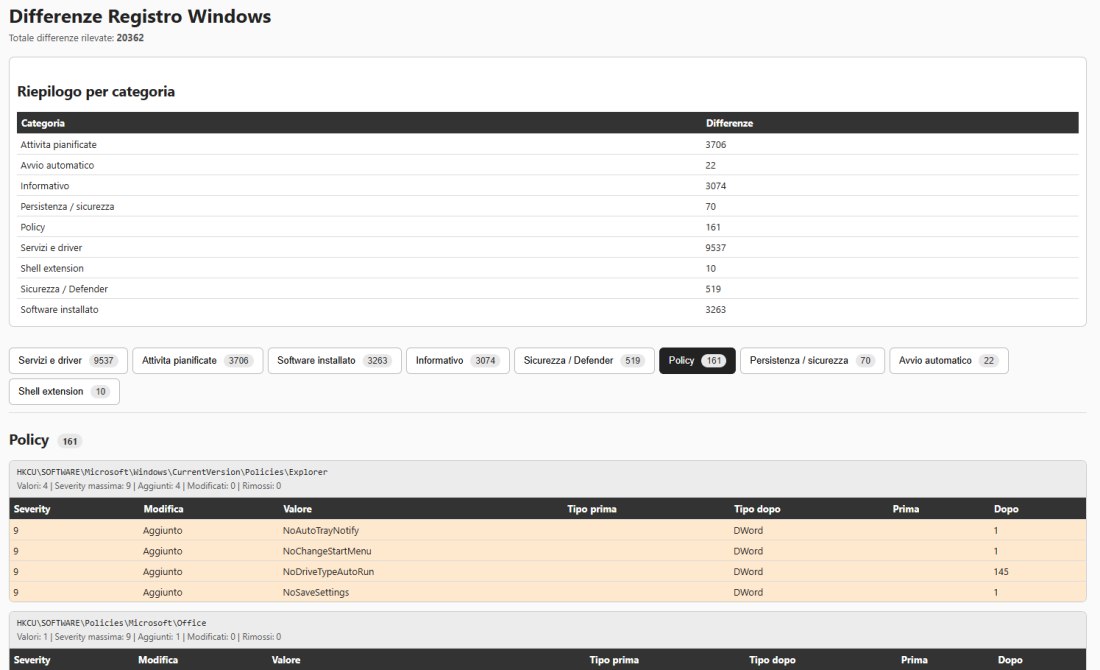1100x670 pixels.
Task: Click Valore header in Explorer table
Action: (x=297, y=509)
